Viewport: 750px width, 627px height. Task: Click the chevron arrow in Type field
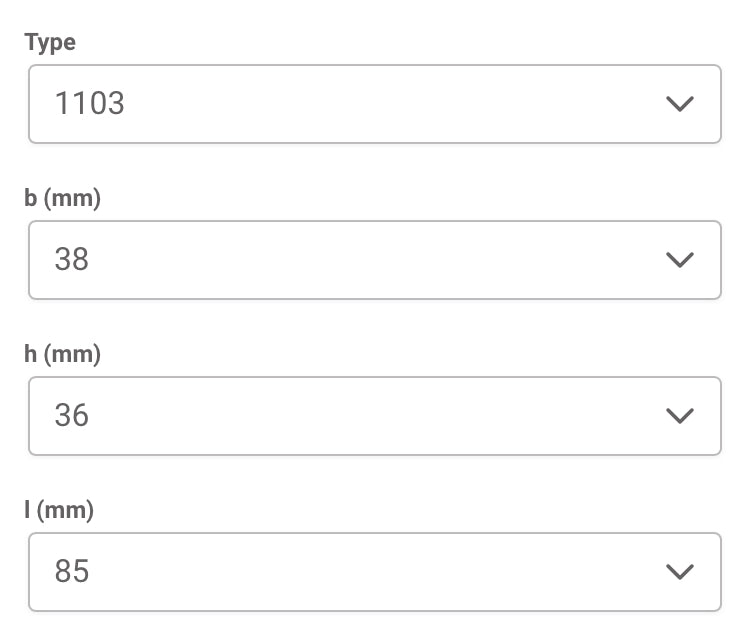(679, 104)
